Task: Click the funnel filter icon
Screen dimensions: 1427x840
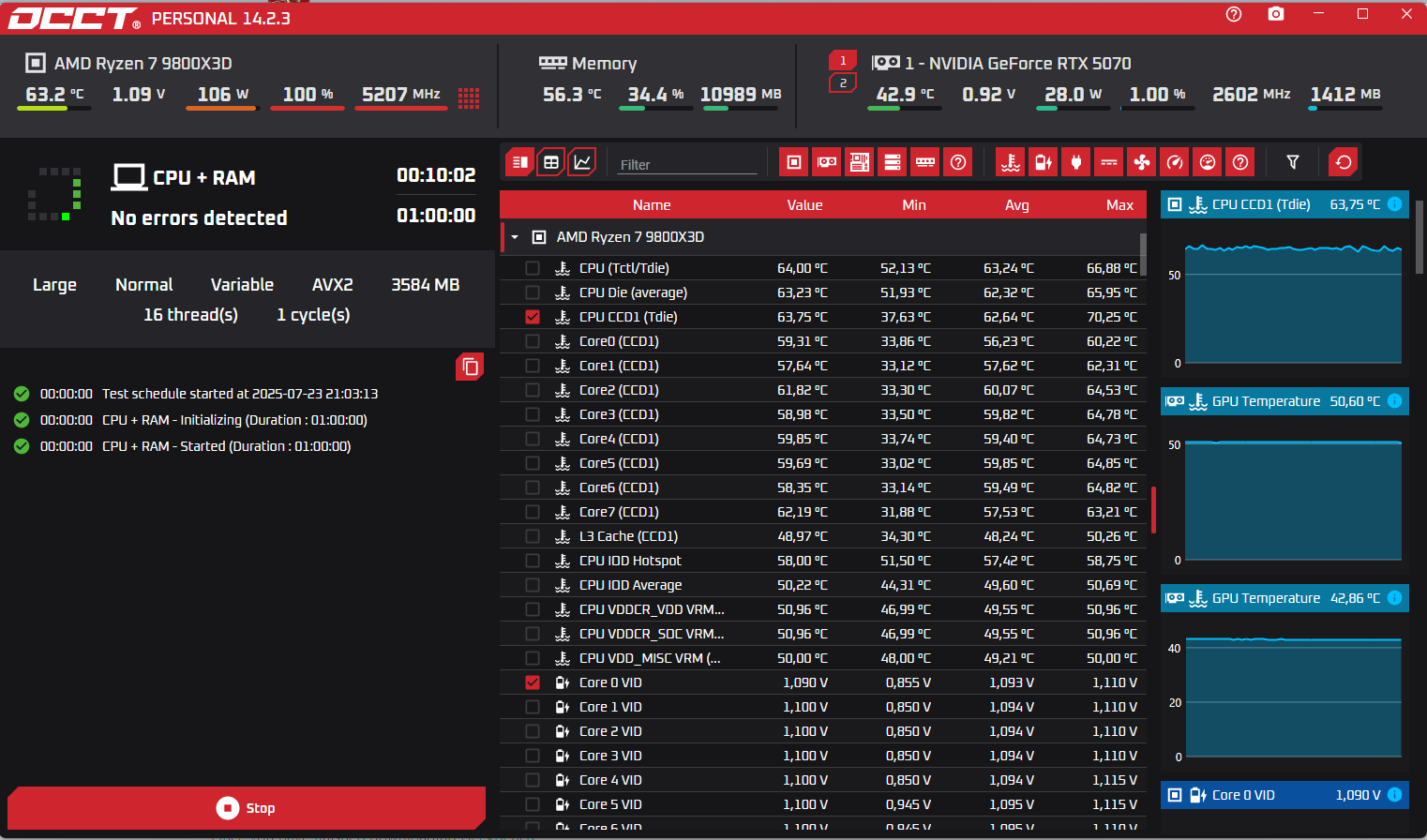Action: click(x=1293, y=162)
